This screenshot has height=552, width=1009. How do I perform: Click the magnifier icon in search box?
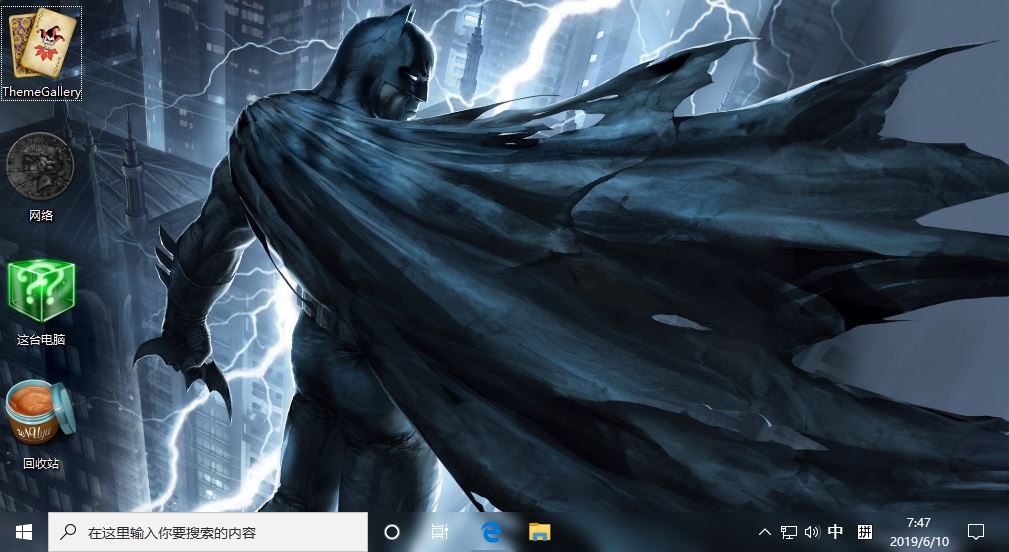coord(68,532)
